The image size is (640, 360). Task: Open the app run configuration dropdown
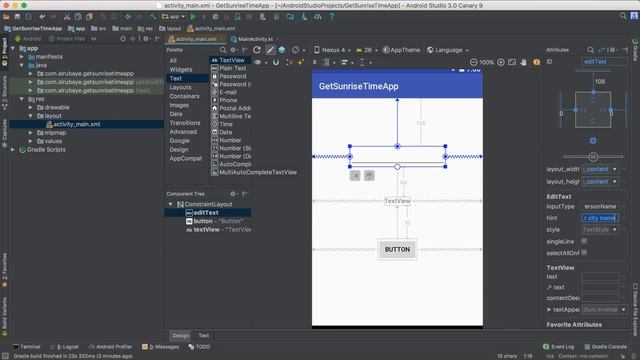pos(173,17)
